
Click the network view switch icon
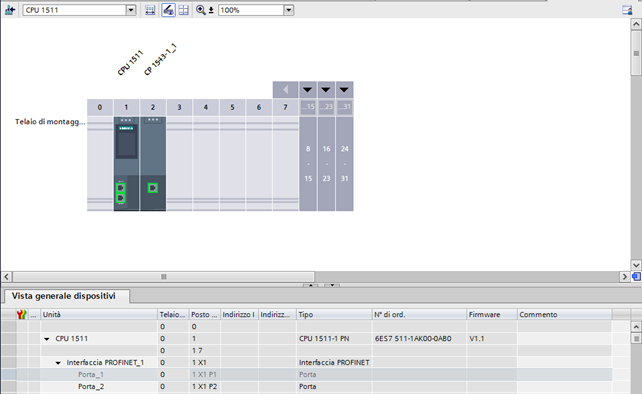[10, 10]
